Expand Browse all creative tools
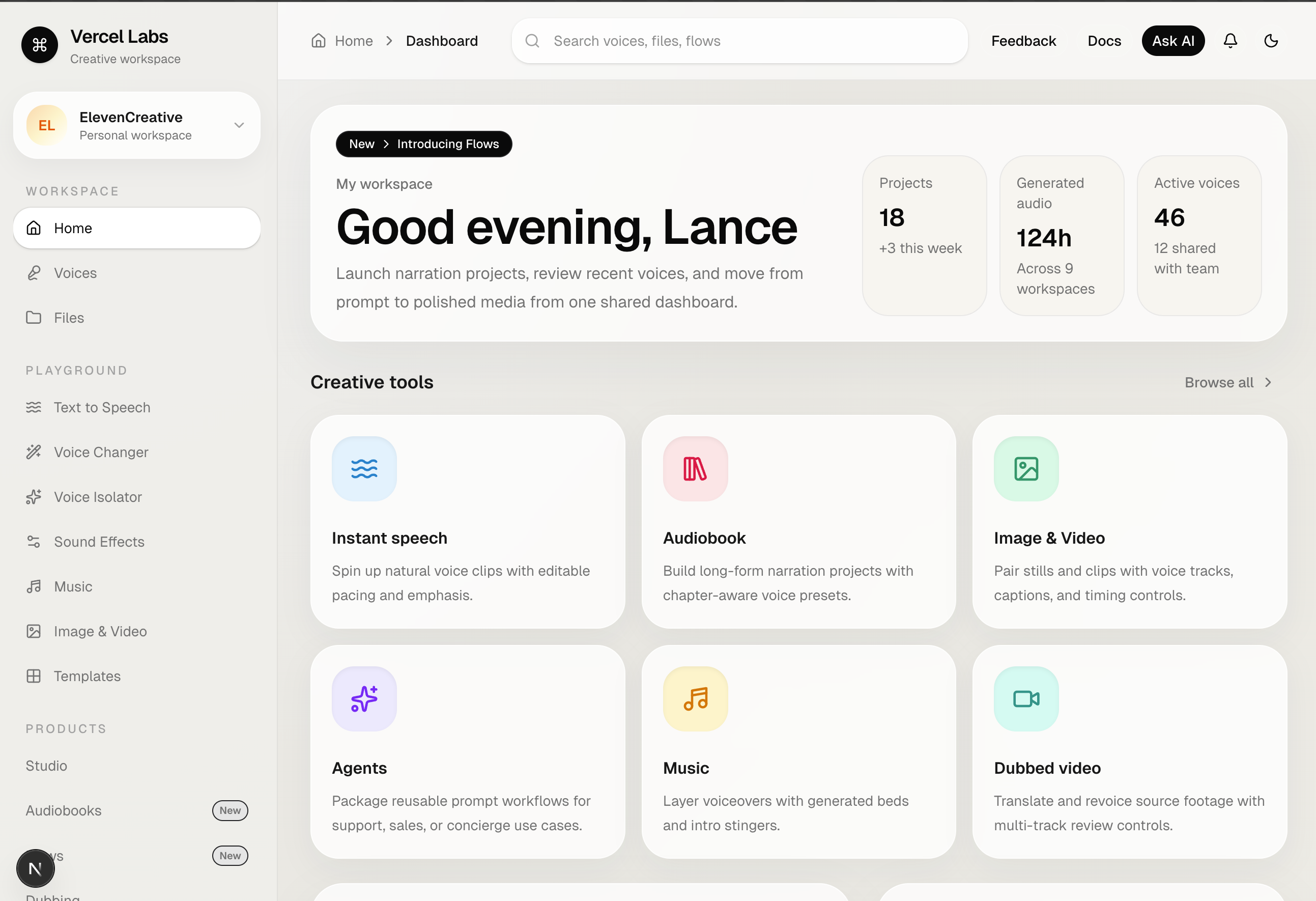This screenshot has width=1316, height=901. 1227,382
